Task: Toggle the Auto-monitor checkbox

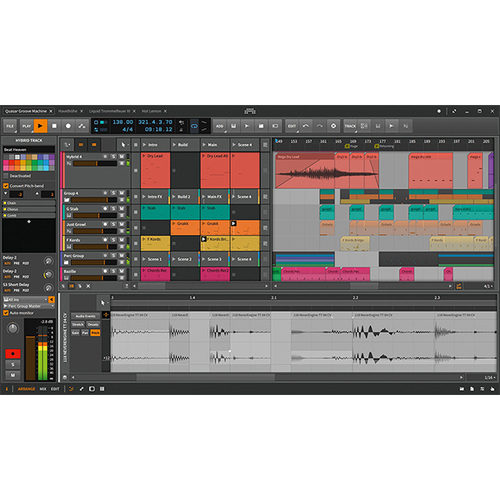Action: (x=6, y=313)
